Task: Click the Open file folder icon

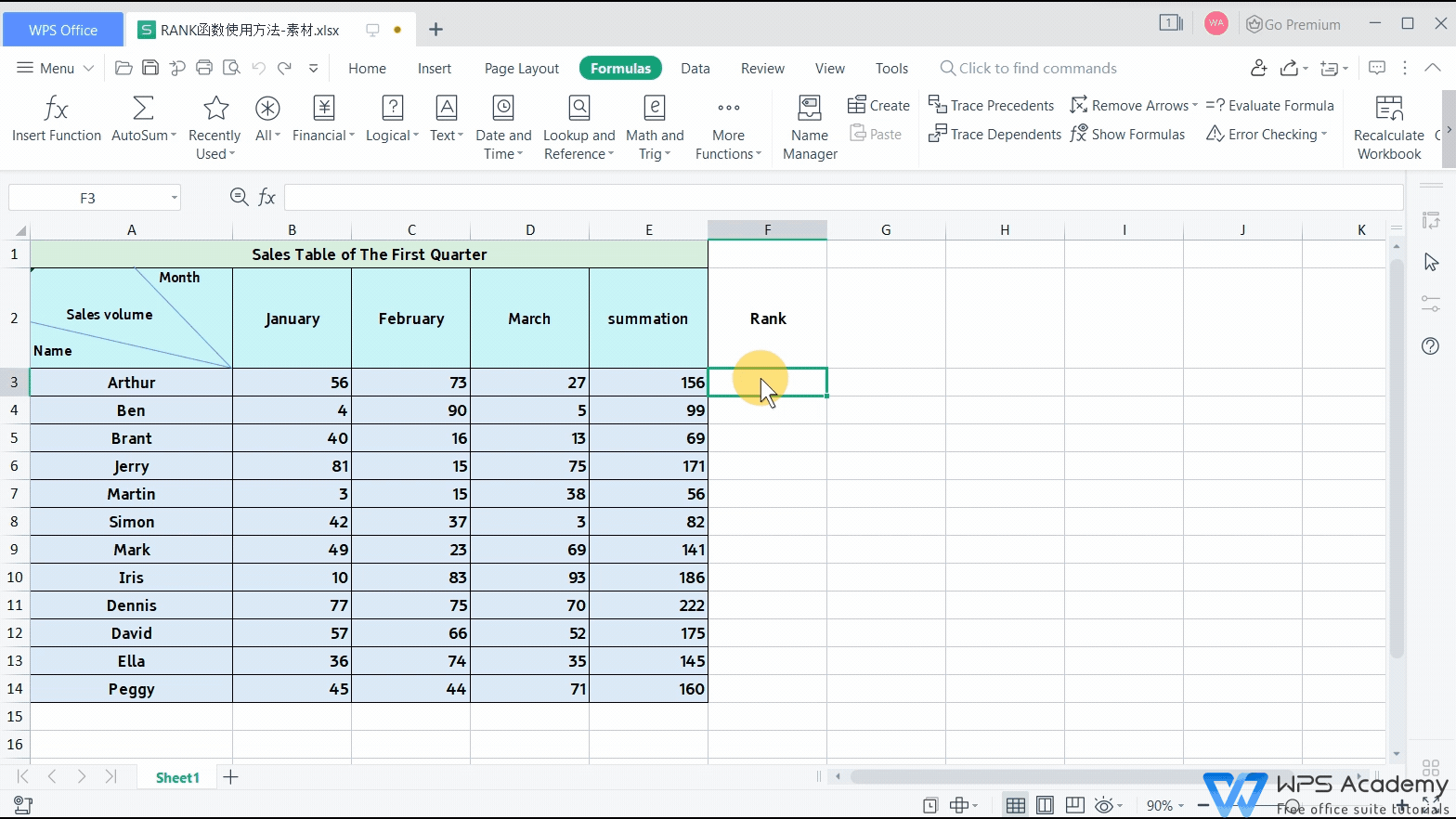Action: pyautogui.click(x=123, y=68)
